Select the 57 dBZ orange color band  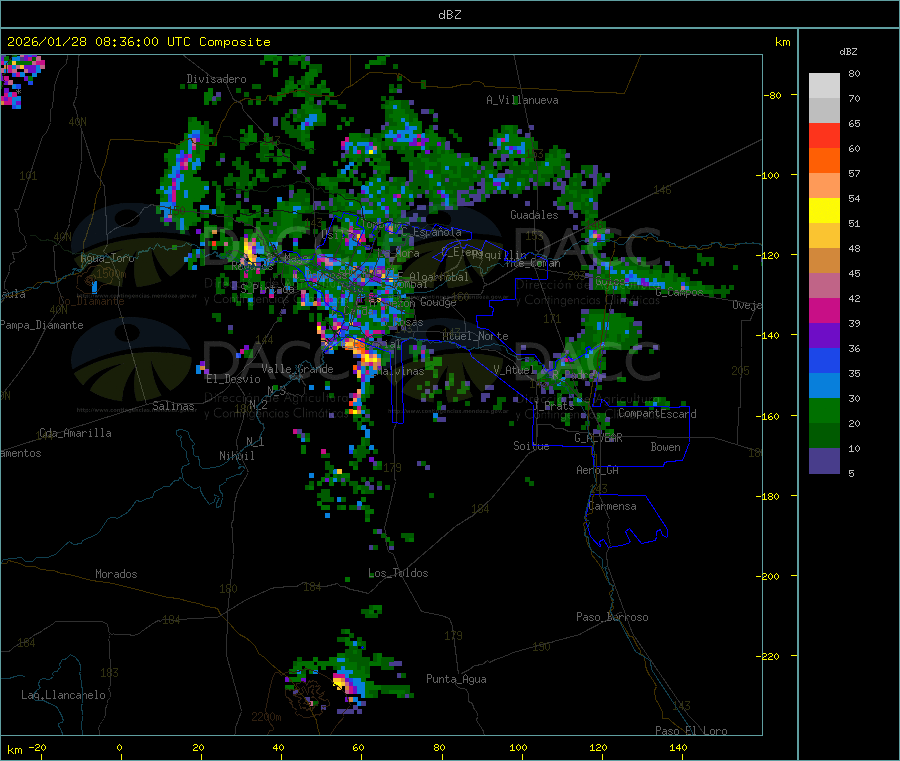pos(824,161)
